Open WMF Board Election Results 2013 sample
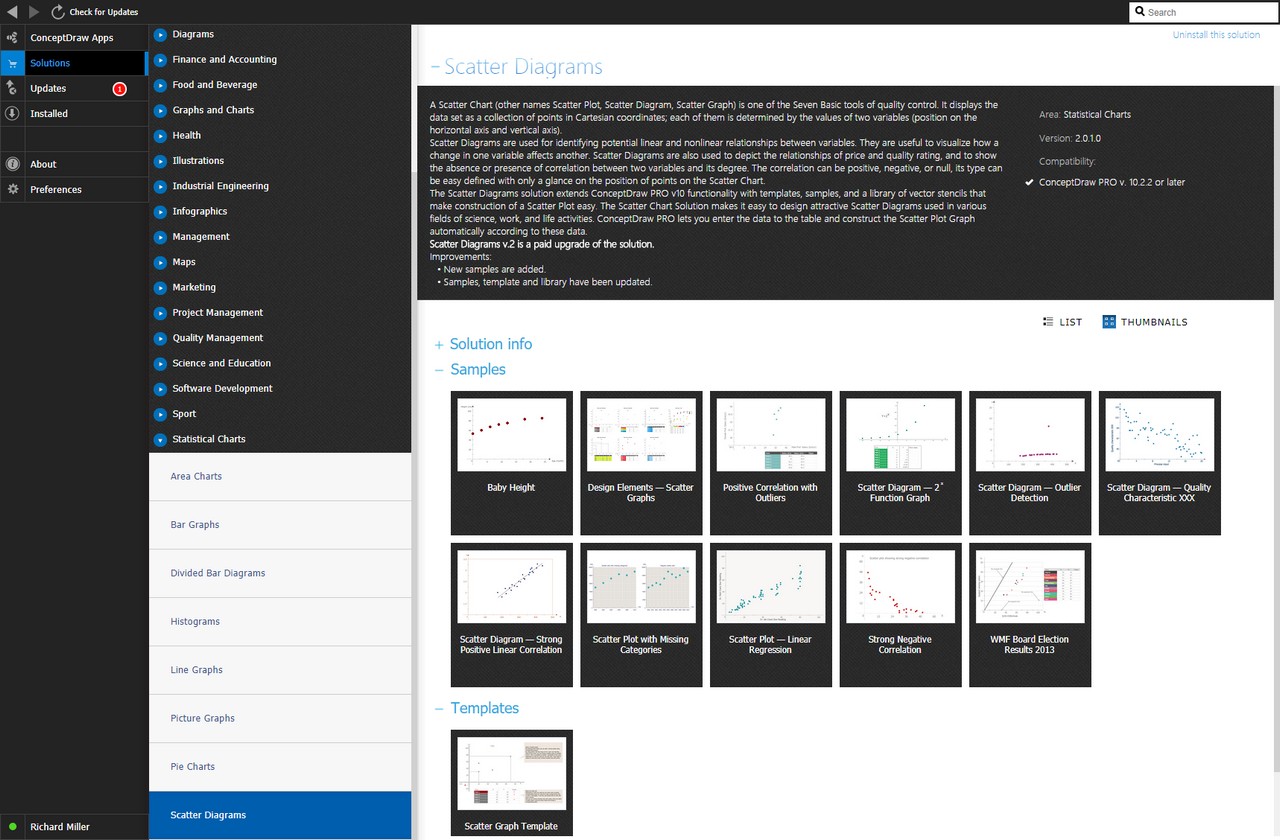Screen dimensions: 1280x840 point(1030,615)
